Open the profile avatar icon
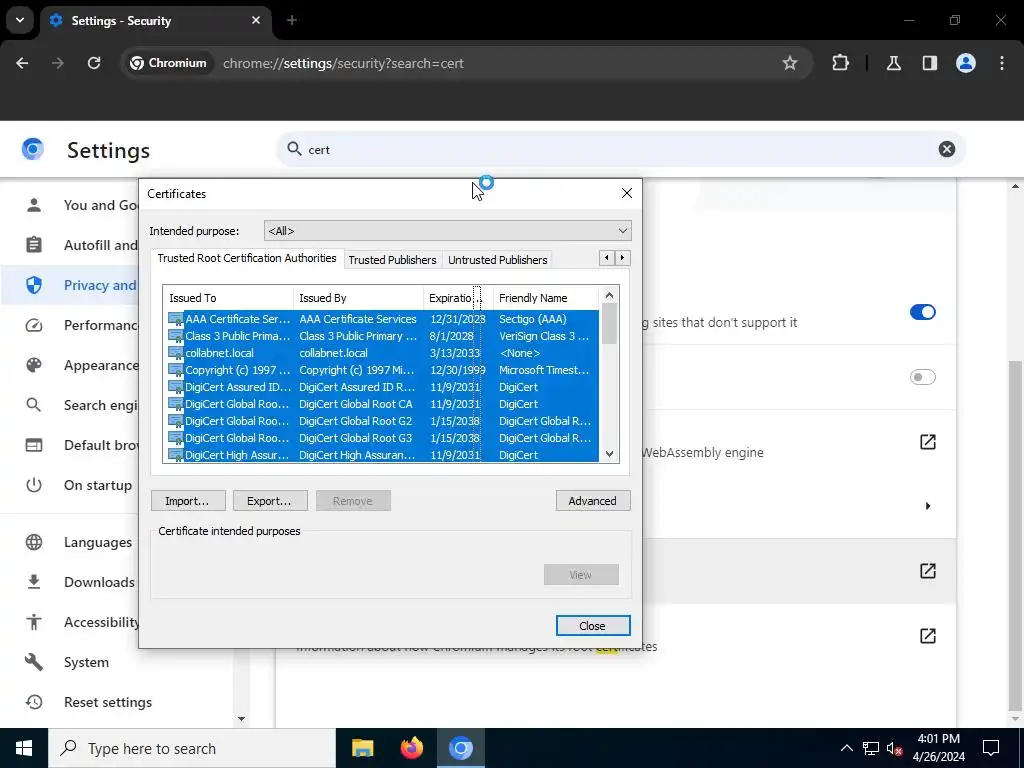1024x768 pixels. tap(965, 63)
